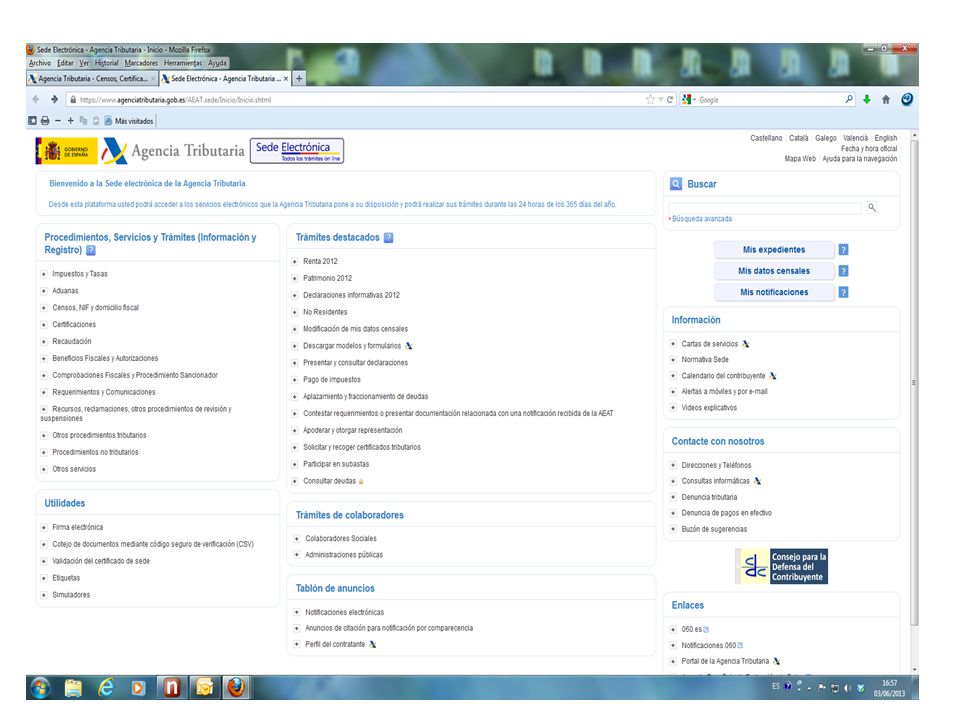The image size is (960, 720).
Task: Click the Mis datos censales button
Action: tap(774, 271)
